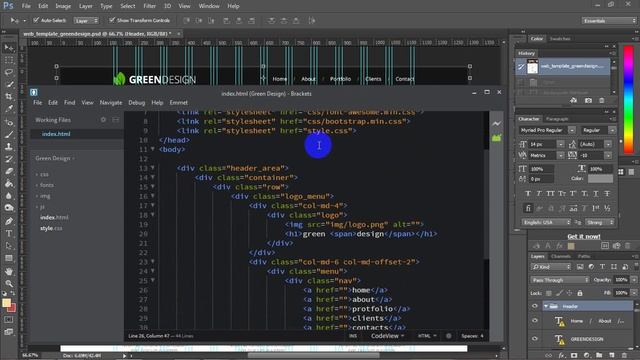640x360 pixels.
Task: Click the Character panel text Color swatch
Action: click(x=600, y=179)
